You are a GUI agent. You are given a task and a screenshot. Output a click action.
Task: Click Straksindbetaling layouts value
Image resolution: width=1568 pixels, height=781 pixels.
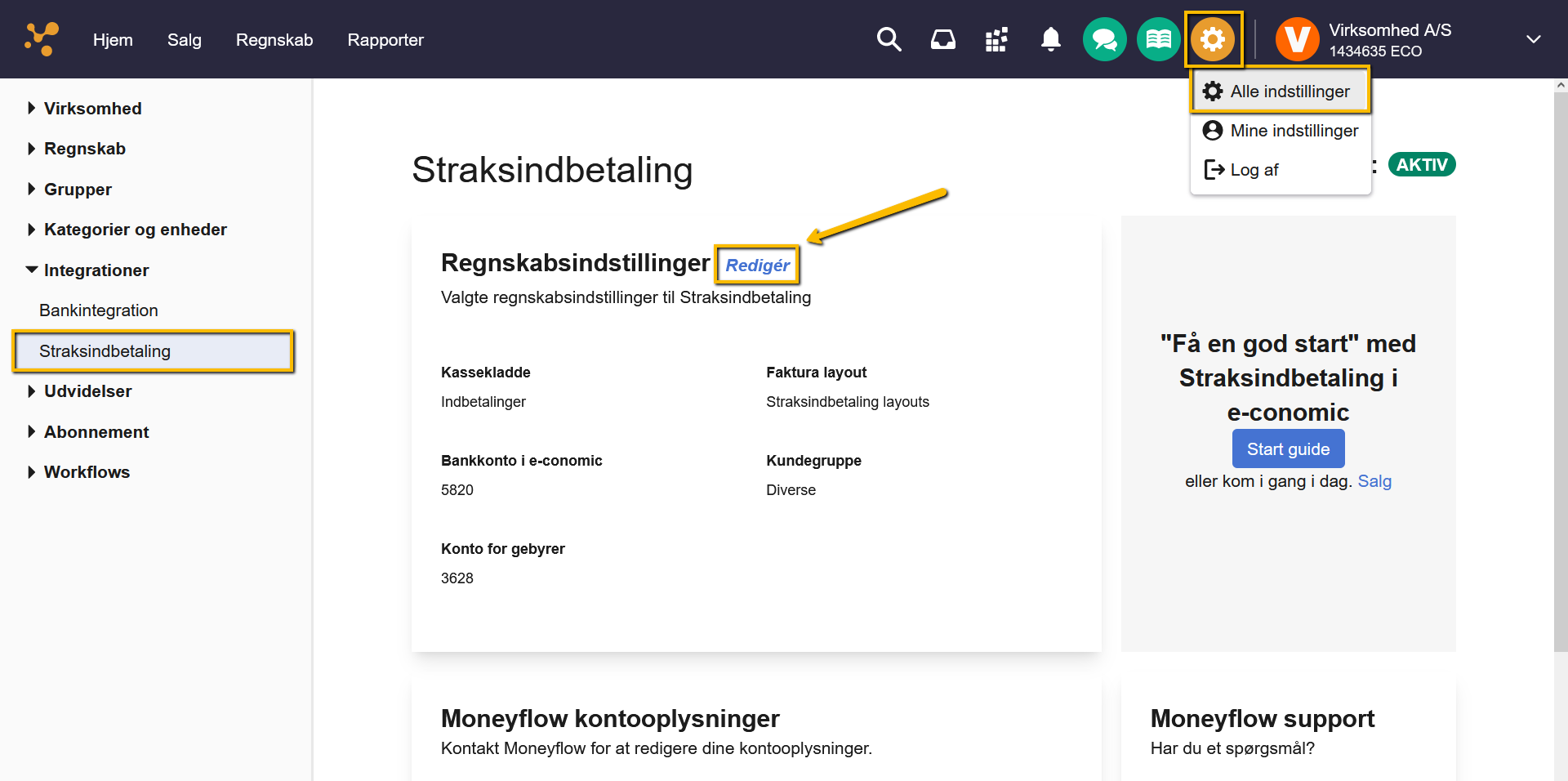pyautogui.click(x=848, y=402)
